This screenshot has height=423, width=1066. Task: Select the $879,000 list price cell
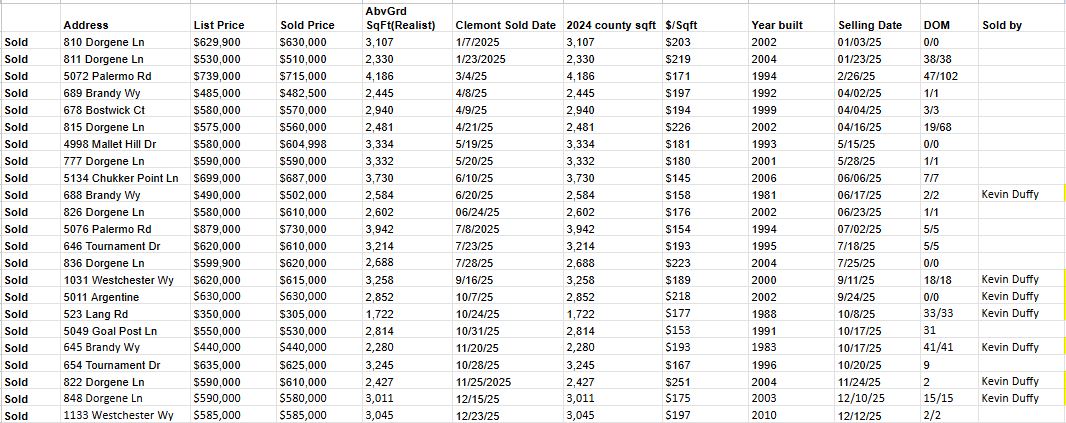[216, 229]
